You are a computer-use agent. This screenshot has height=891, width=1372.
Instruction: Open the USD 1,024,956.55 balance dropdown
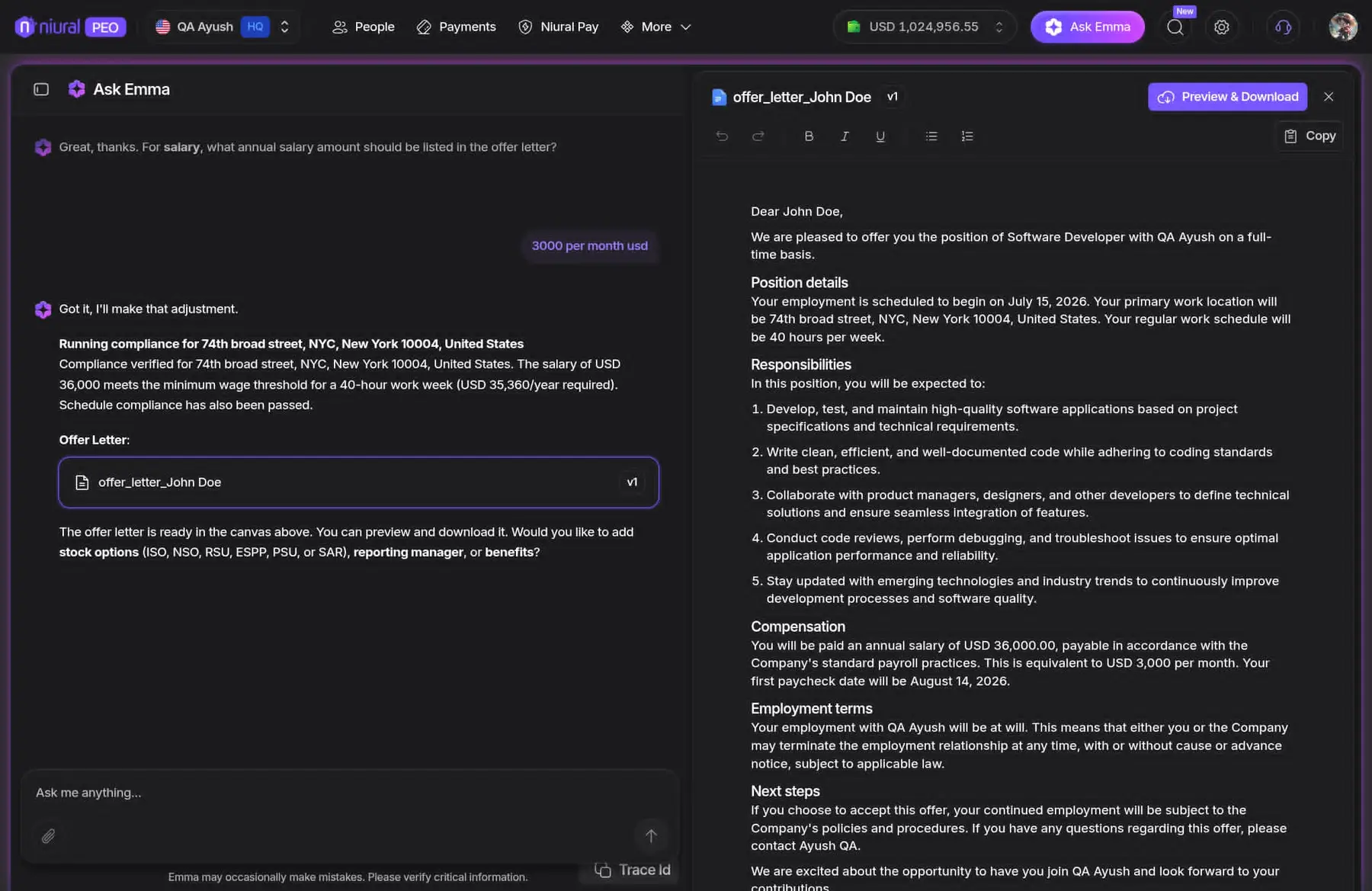pyautogui.click(x=925, y=27)
